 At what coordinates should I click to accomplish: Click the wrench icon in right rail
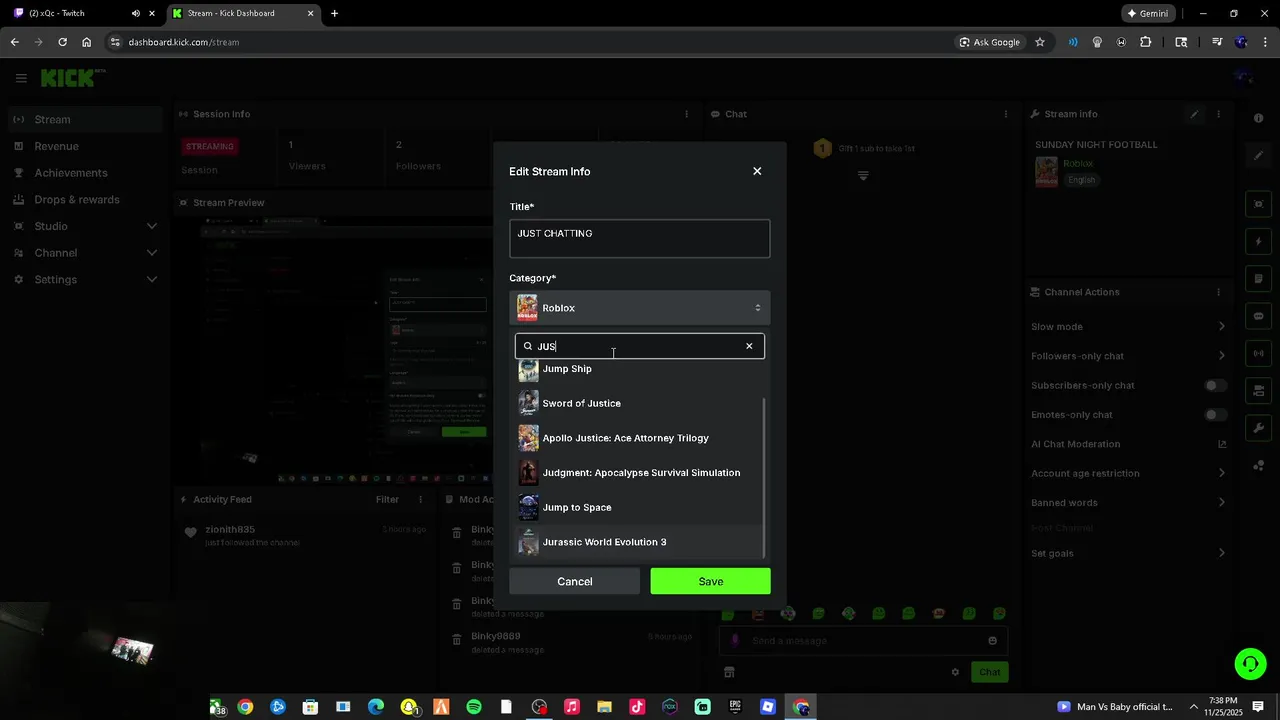pyautogui.click(x=1259, y=428)
